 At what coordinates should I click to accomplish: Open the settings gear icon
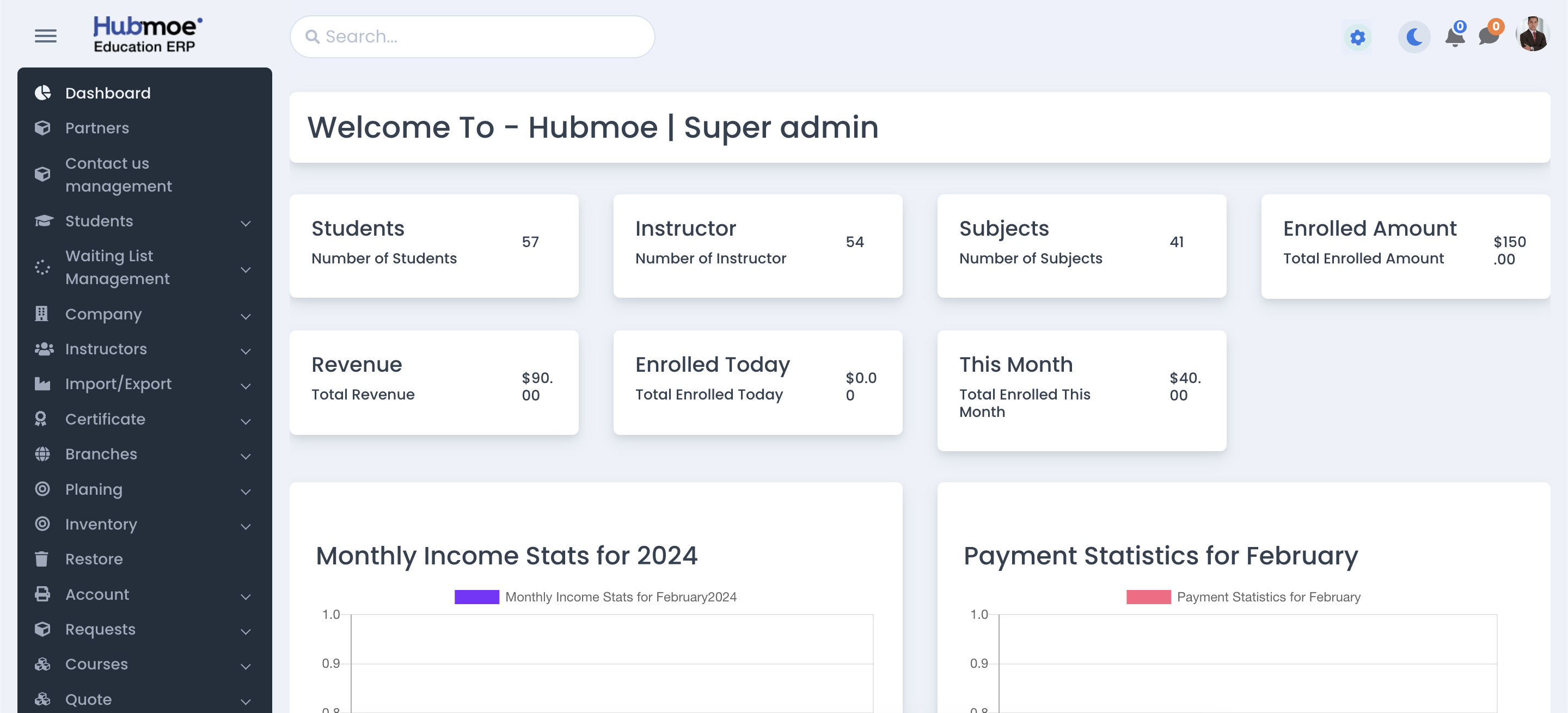pos(1357,38)
